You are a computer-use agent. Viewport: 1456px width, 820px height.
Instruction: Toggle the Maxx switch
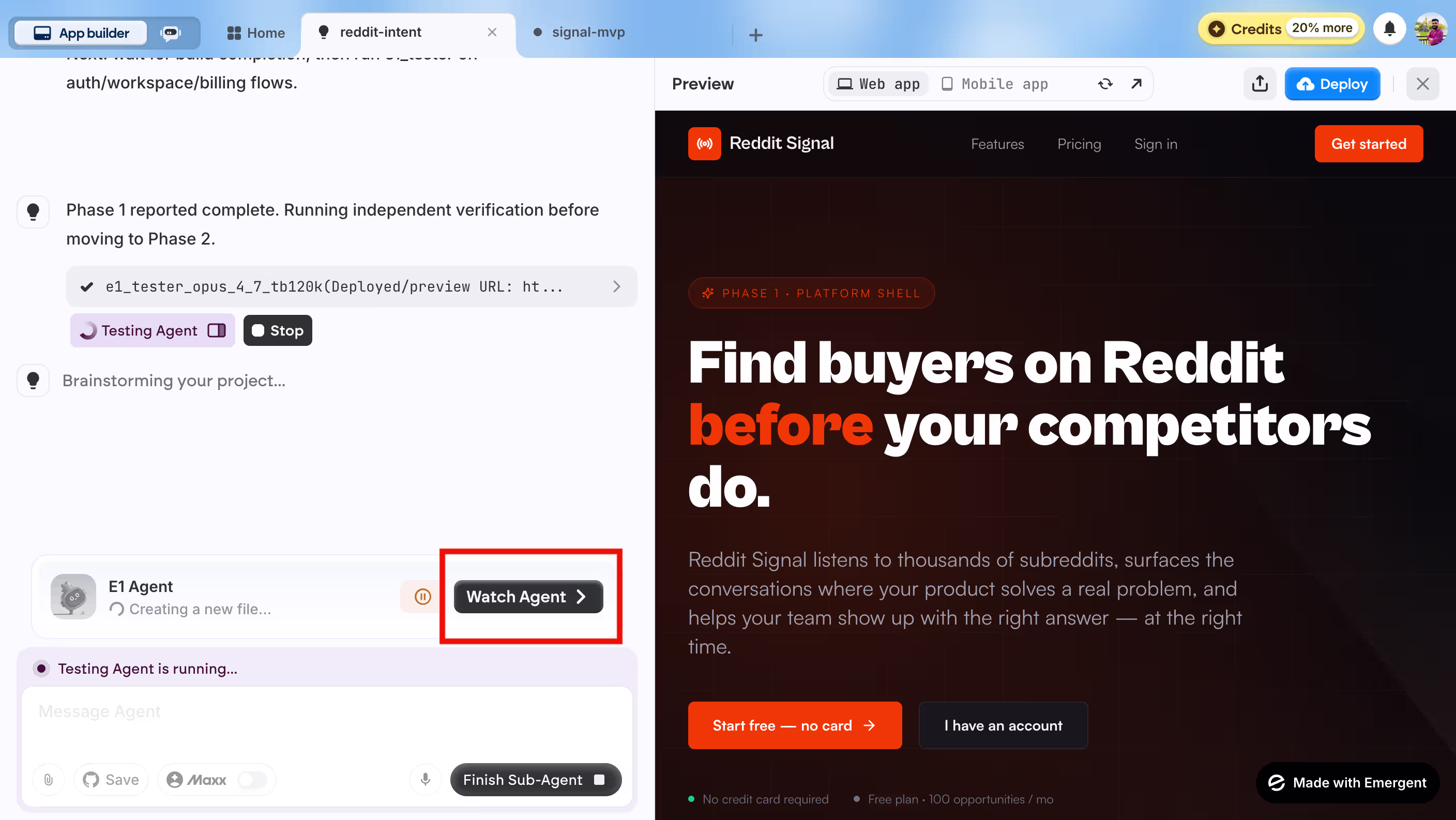point(252,780)
